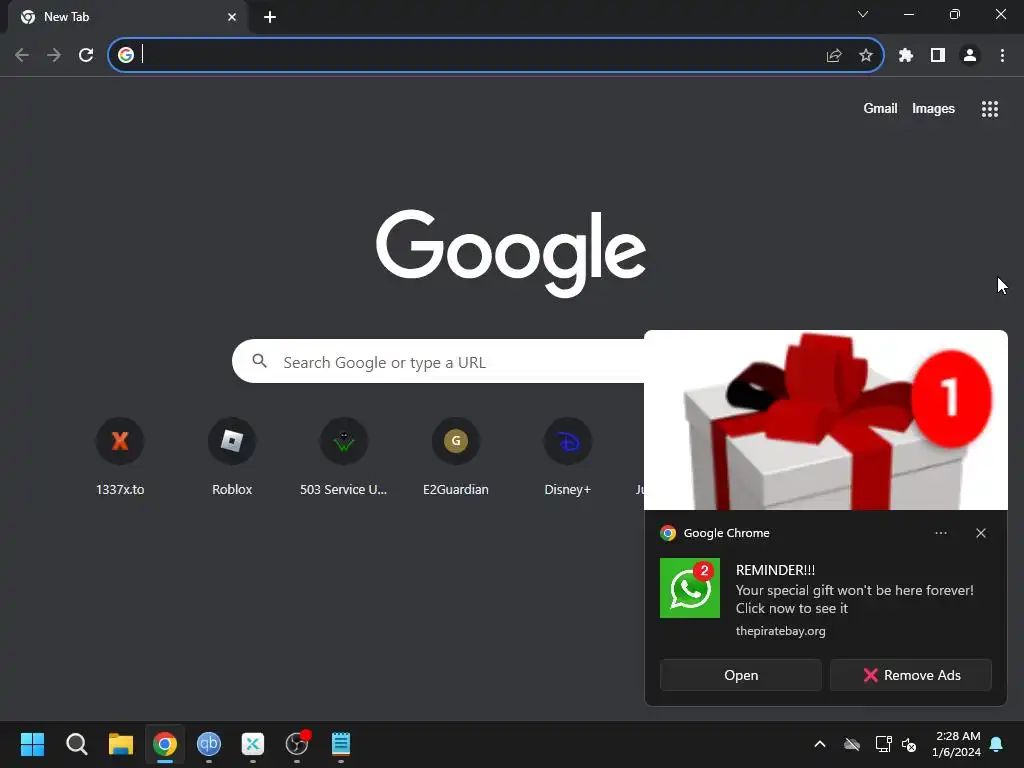Click the WhatsApp icon in the notification

[x=690, y=588]
